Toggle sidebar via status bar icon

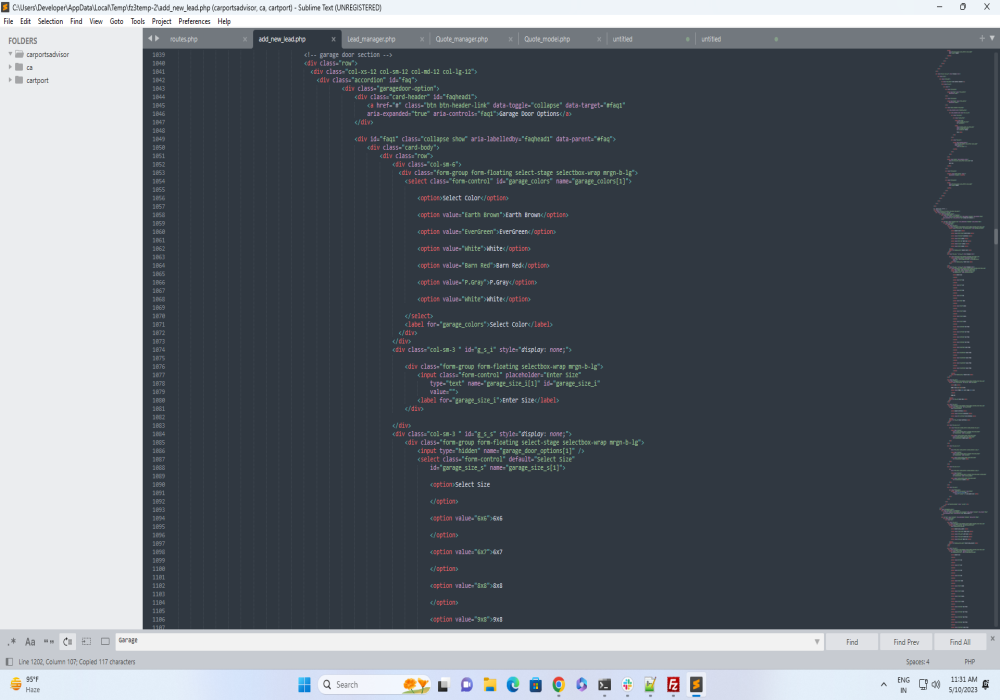pos(9,662)
